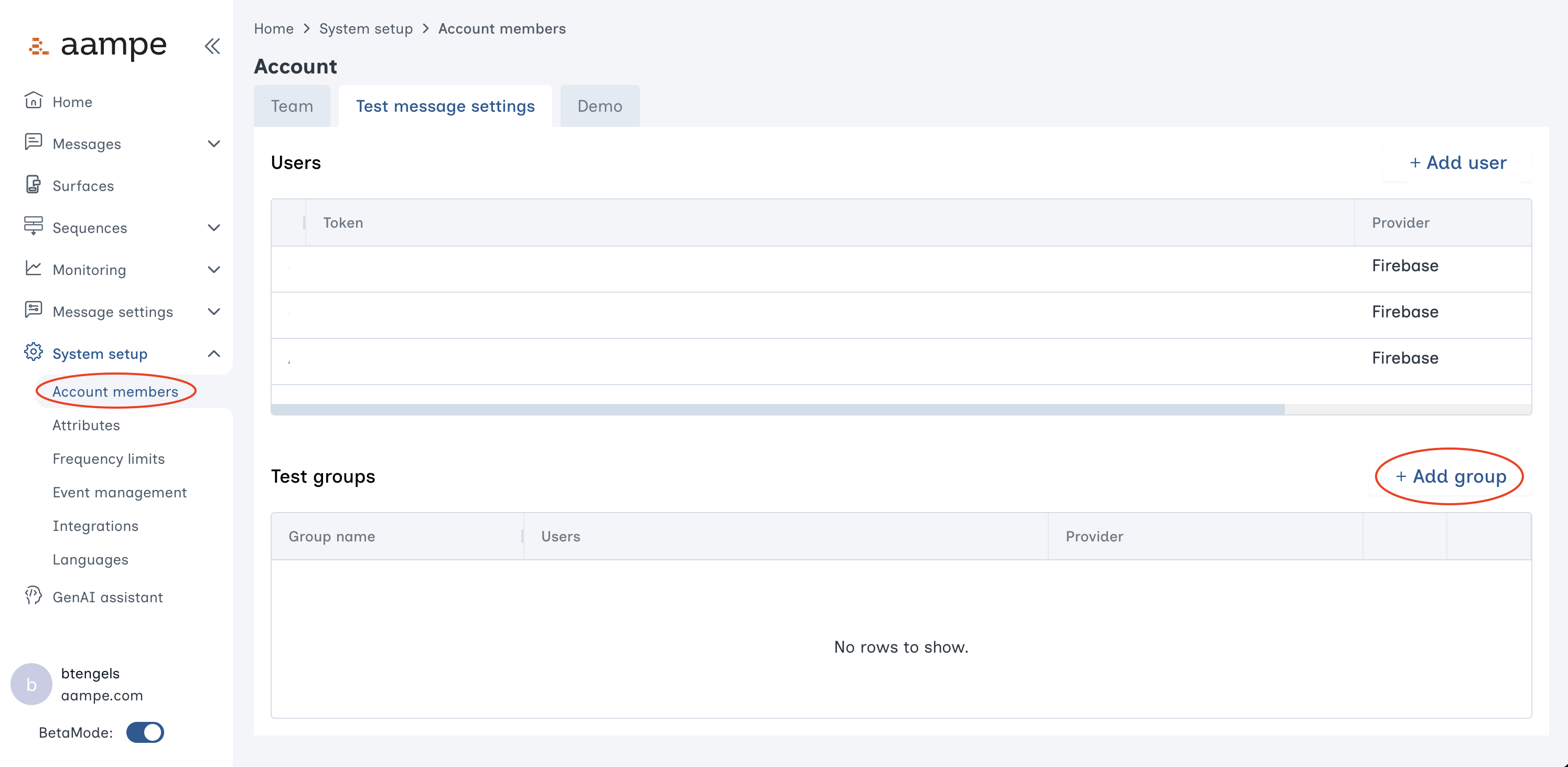Screen dimensions: 1568x767
Task: Open the GenAI assistant brain icon
Action: click(34, 597)
